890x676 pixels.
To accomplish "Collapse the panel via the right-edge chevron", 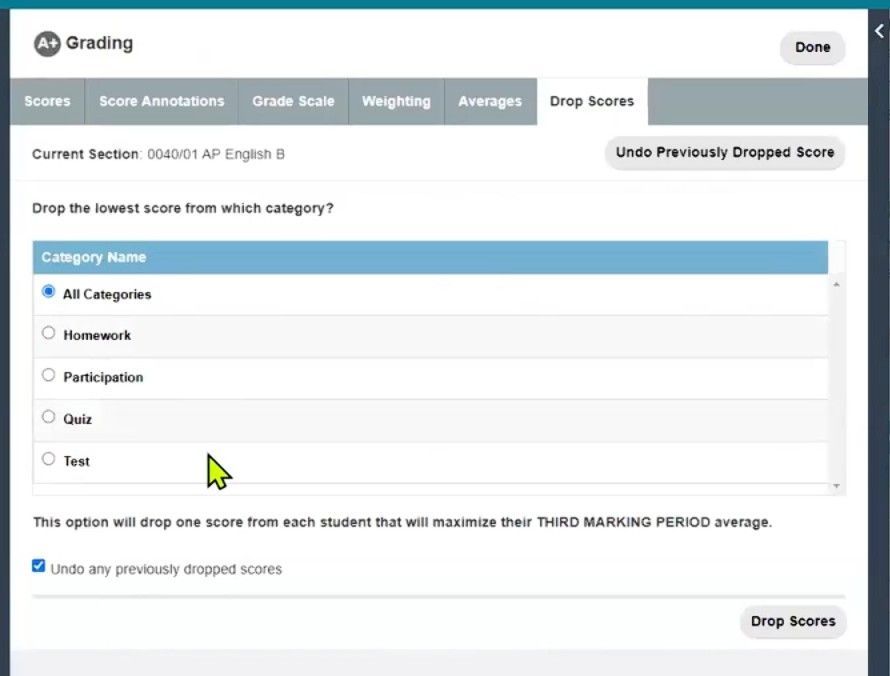I will (878, 31).
